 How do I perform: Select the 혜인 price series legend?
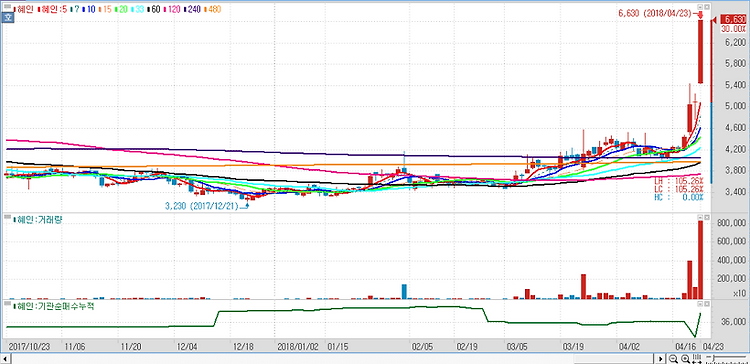click(x=24, y=9)
